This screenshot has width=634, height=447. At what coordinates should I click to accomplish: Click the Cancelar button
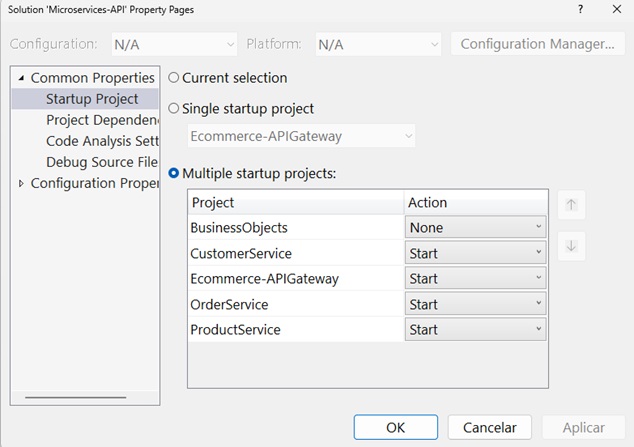coord(489,427)
